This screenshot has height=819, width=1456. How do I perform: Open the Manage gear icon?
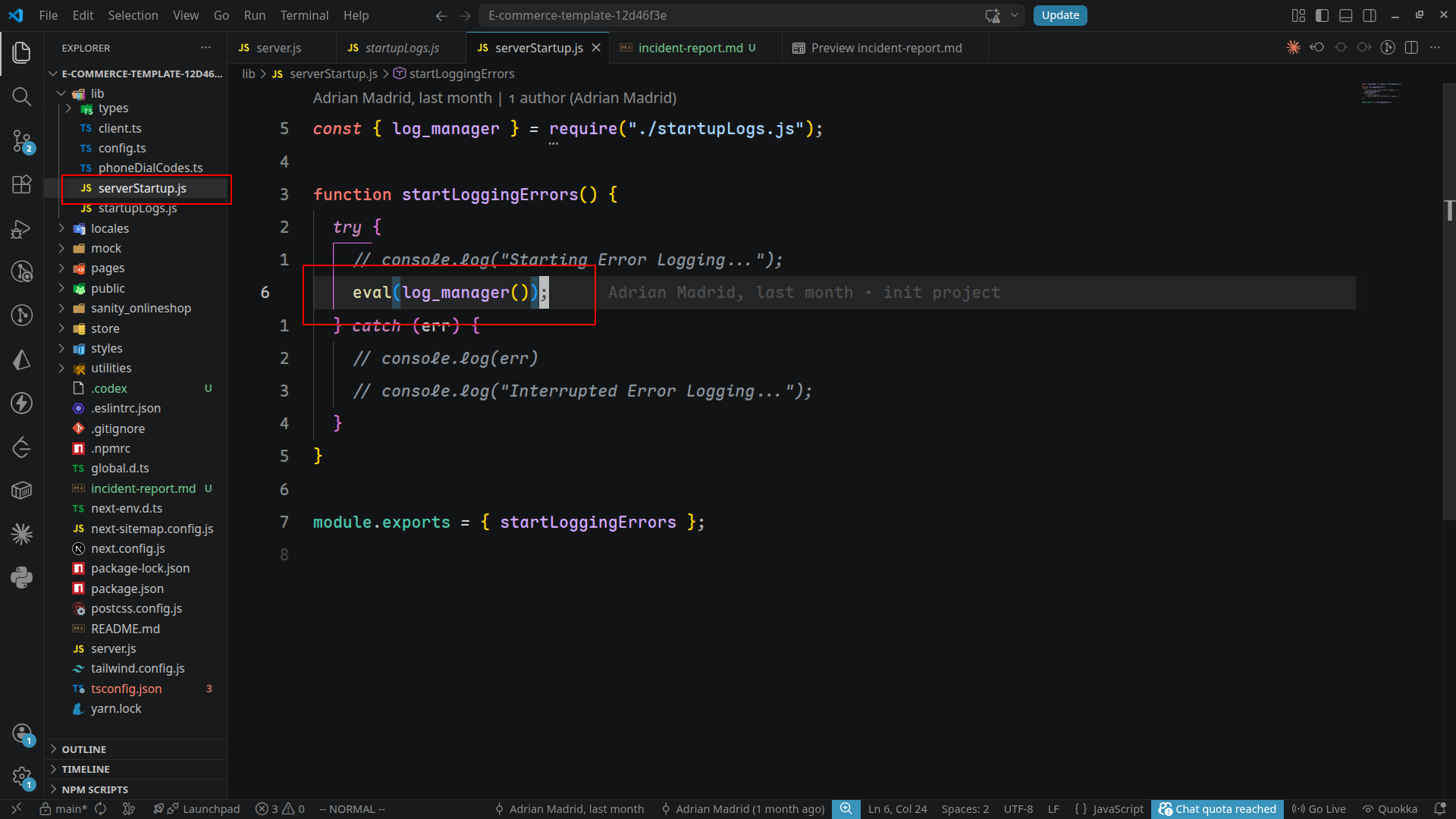click(x=23, y=777)
